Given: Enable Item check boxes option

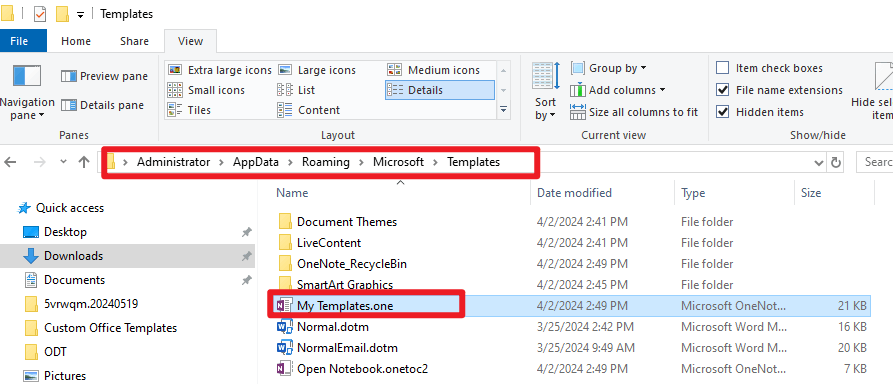Looking at the screenshot, I should (723, 68).
